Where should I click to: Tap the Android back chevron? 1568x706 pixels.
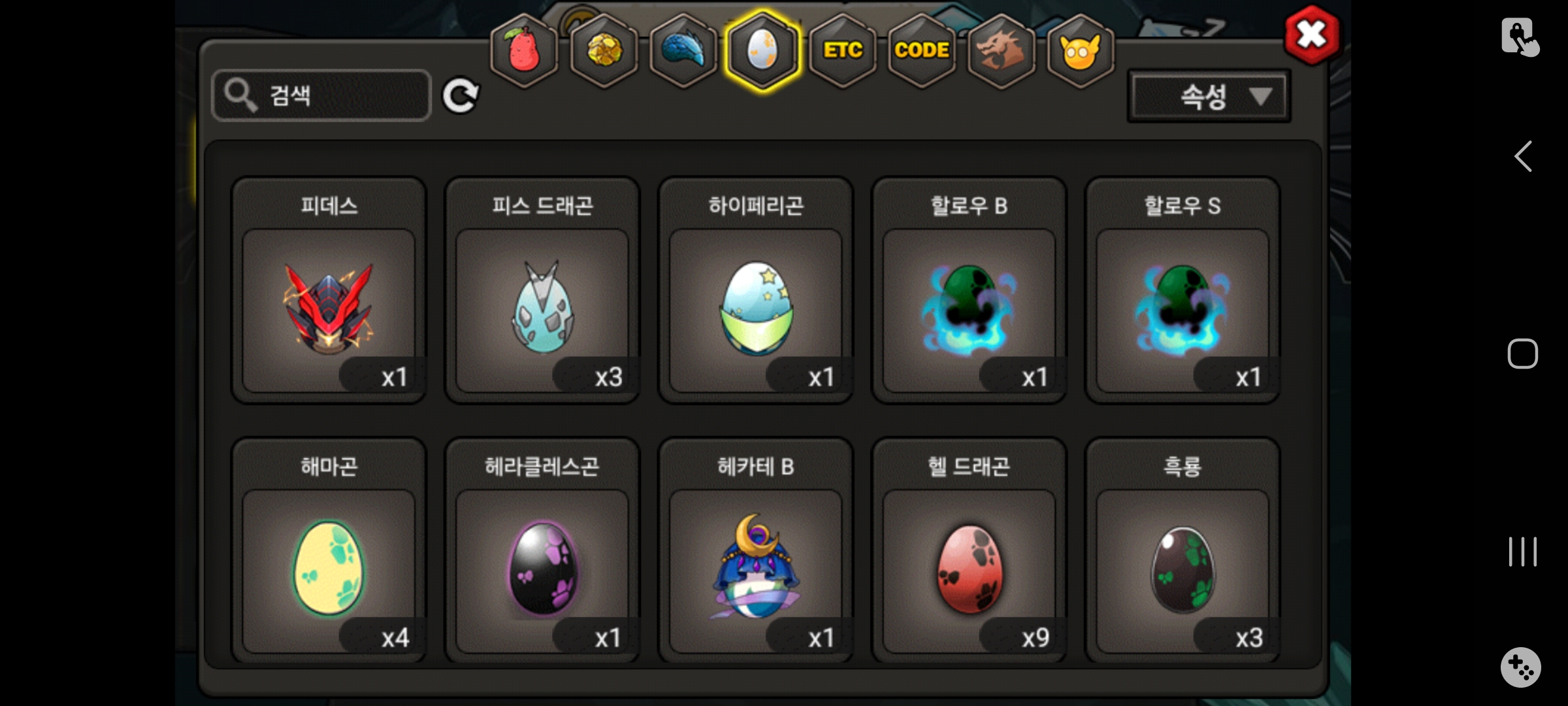(x=1523, y=156)
